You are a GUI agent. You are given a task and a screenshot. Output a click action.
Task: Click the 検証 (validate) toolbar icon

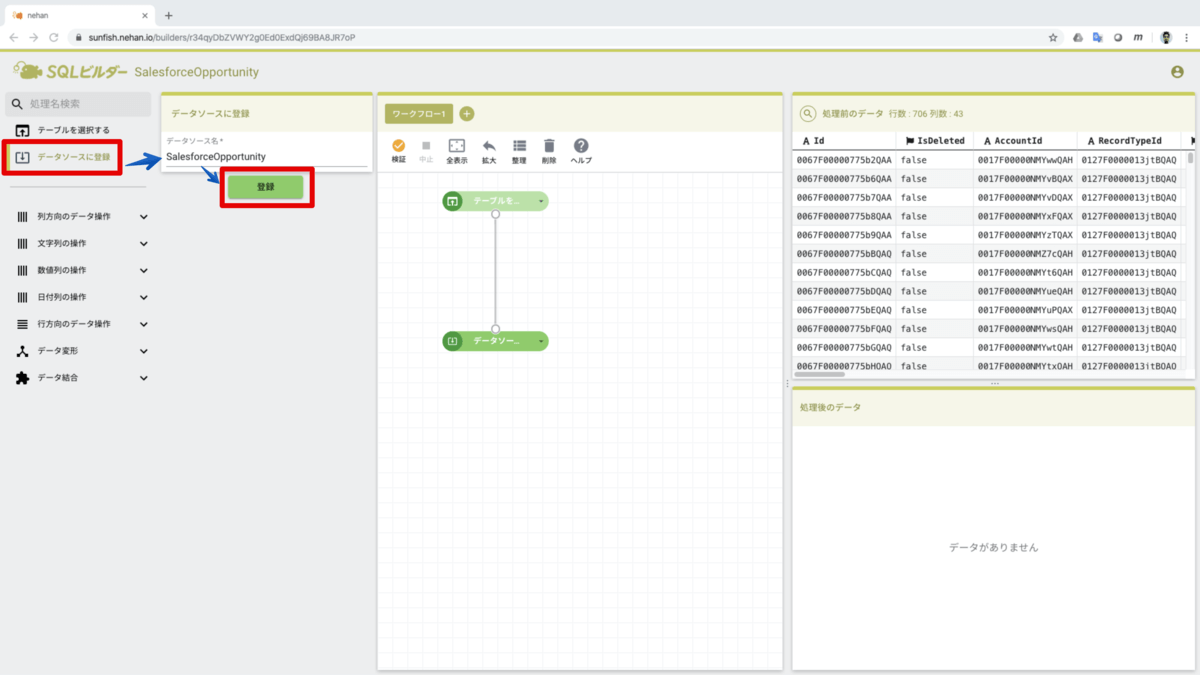[399, 146]
